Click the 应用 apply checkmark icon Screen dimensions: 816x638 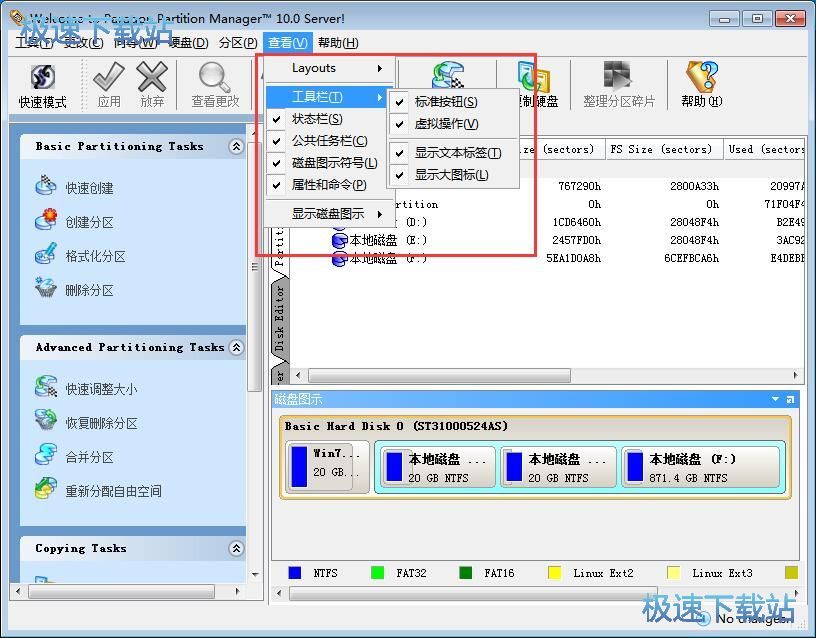click(x=109, y=78)
